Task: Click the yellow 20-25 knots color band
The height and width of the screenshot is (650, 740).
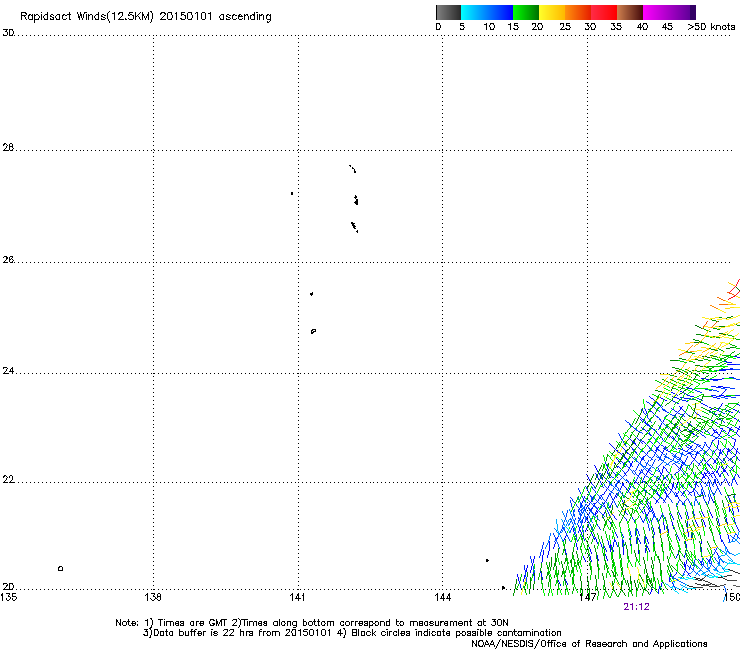Action: coord(552,12)
